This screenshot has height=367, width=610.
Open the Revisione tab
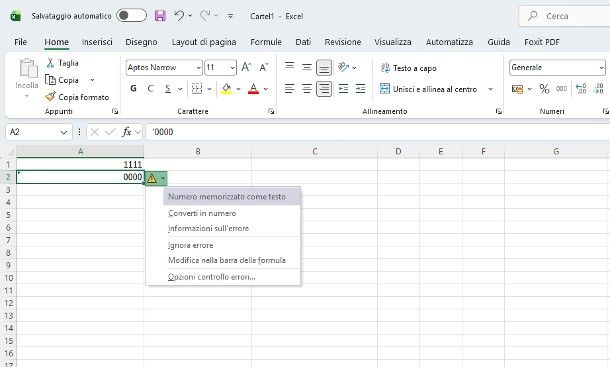pos(343,42)
